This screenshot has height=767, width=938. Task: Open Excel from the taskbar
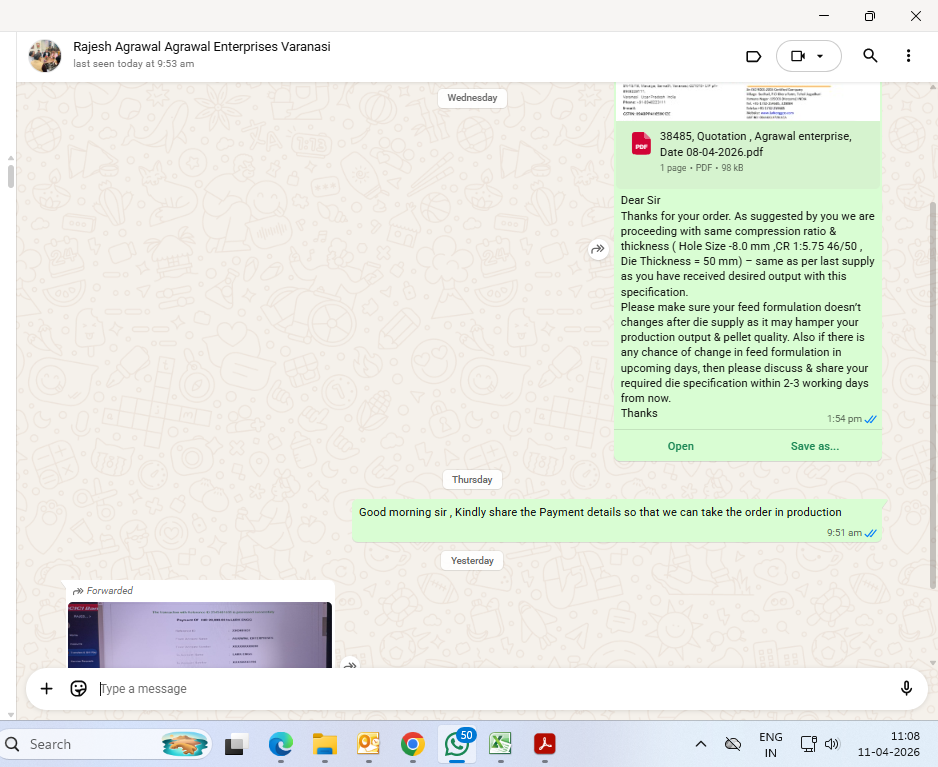(501, 744)
